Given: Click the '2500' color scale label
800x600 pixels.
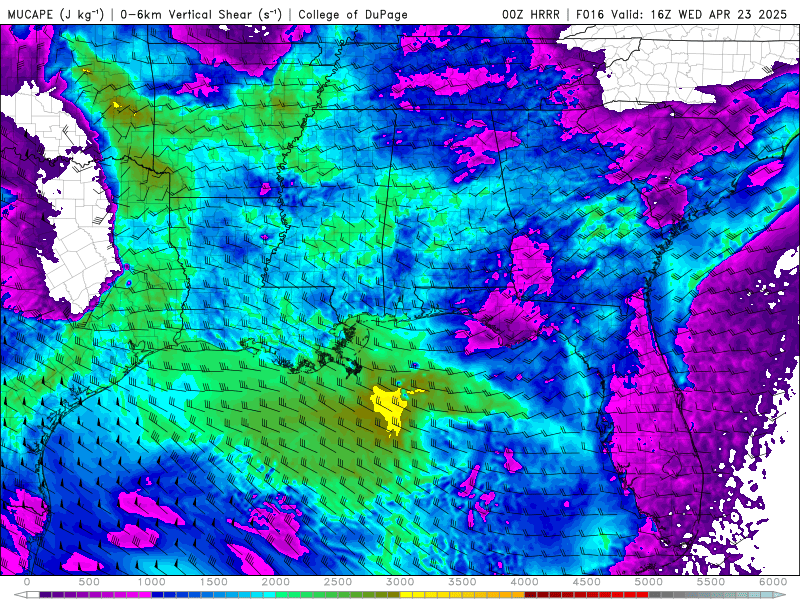Looking at the screenshot, I should 338,582.
